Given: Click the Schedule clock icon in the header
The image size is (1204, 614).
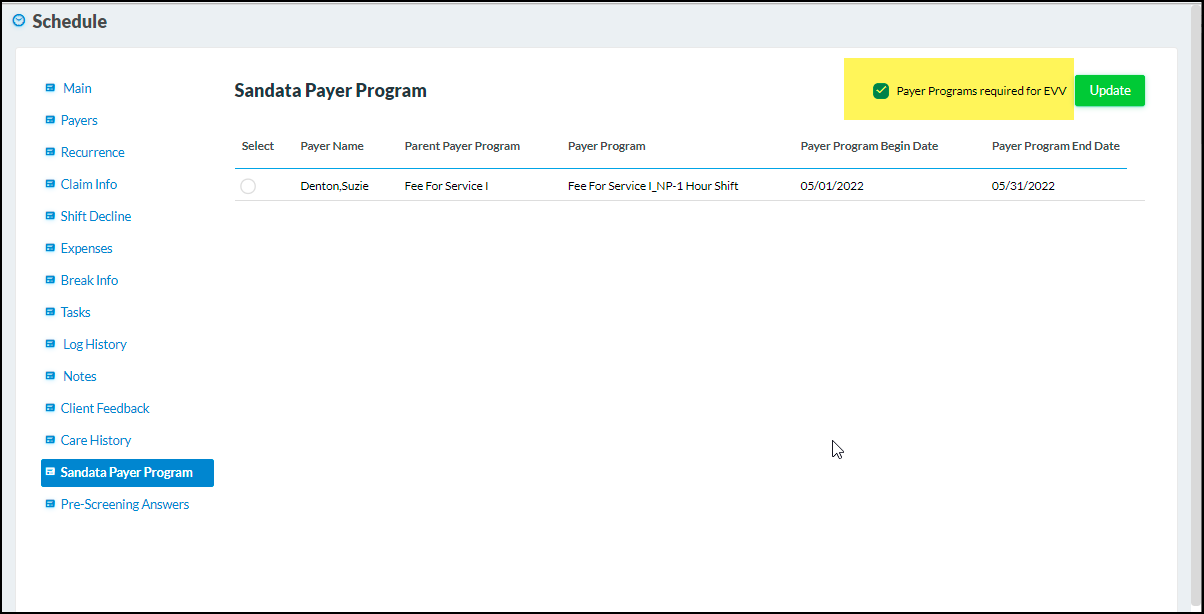Looking at the screenshot, I should [18, 20].
